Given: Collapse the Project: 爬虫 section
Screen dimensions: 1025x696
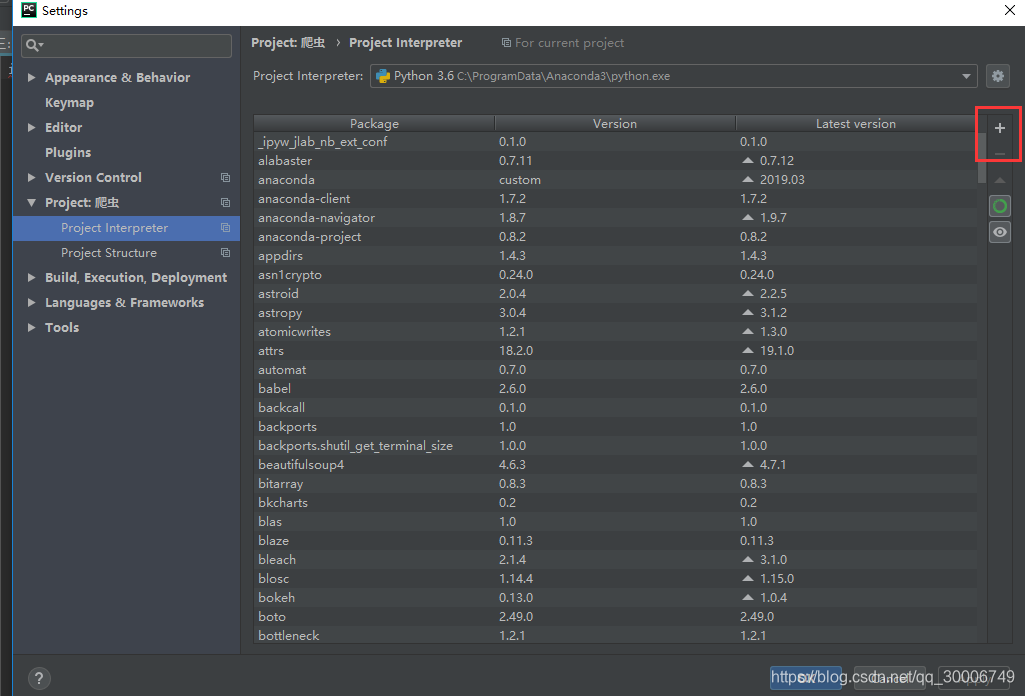Looking at the screenshot, I should click(31, 203).
